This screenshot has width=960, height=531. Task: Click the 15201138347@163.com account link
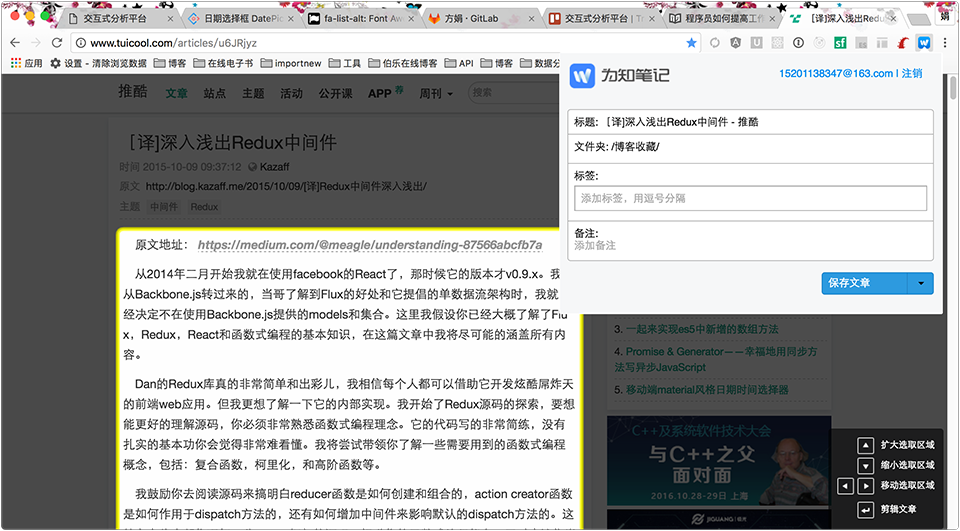click(x=836, y=73)
